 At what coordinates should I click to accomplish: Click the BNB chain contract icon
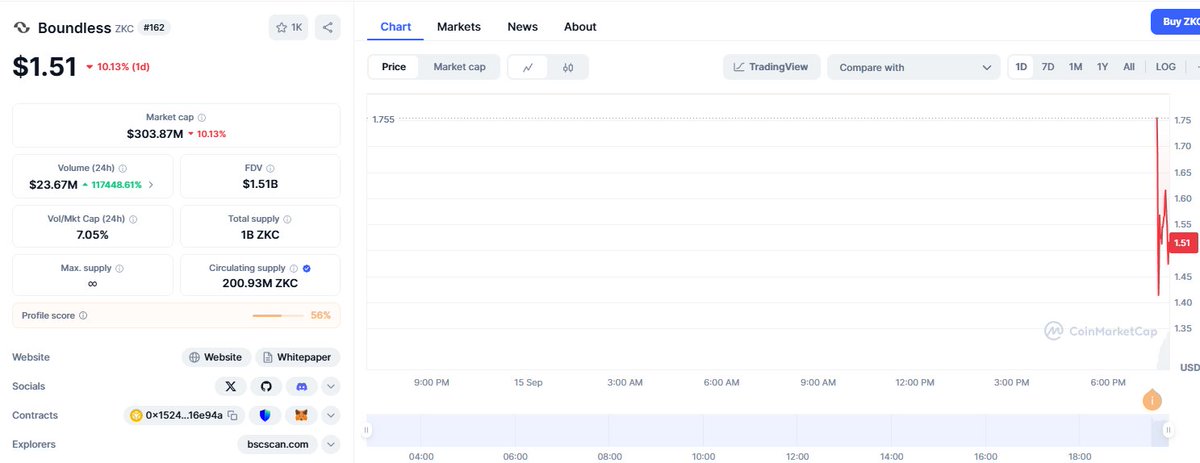click(136, 415)
